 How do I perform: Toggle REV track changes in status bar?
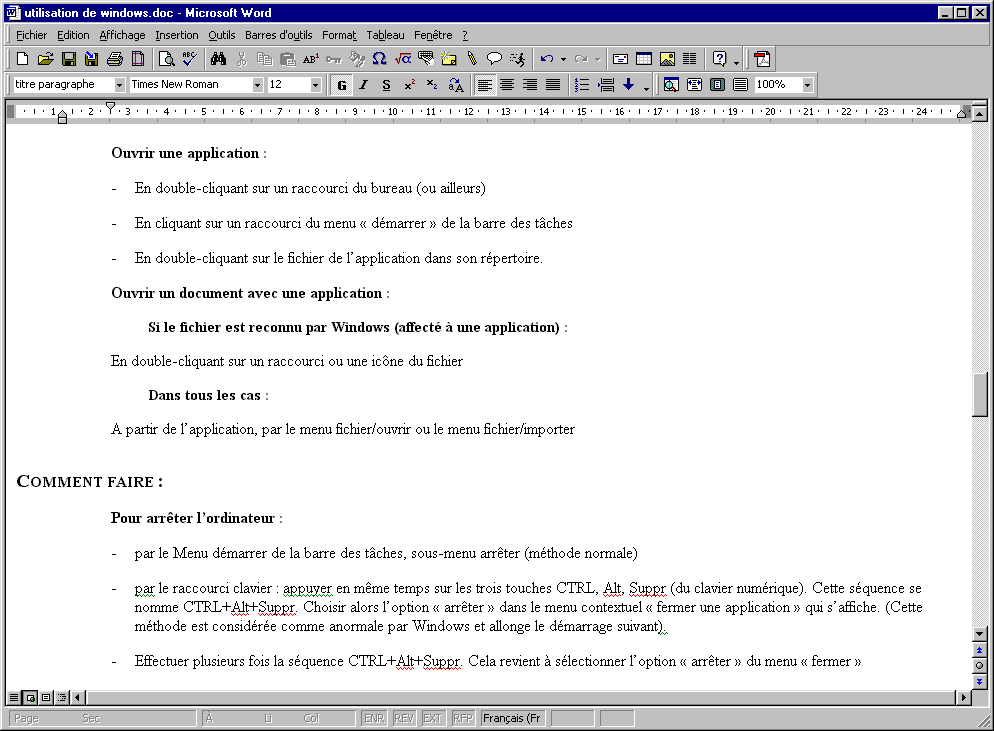click(404, 718)
